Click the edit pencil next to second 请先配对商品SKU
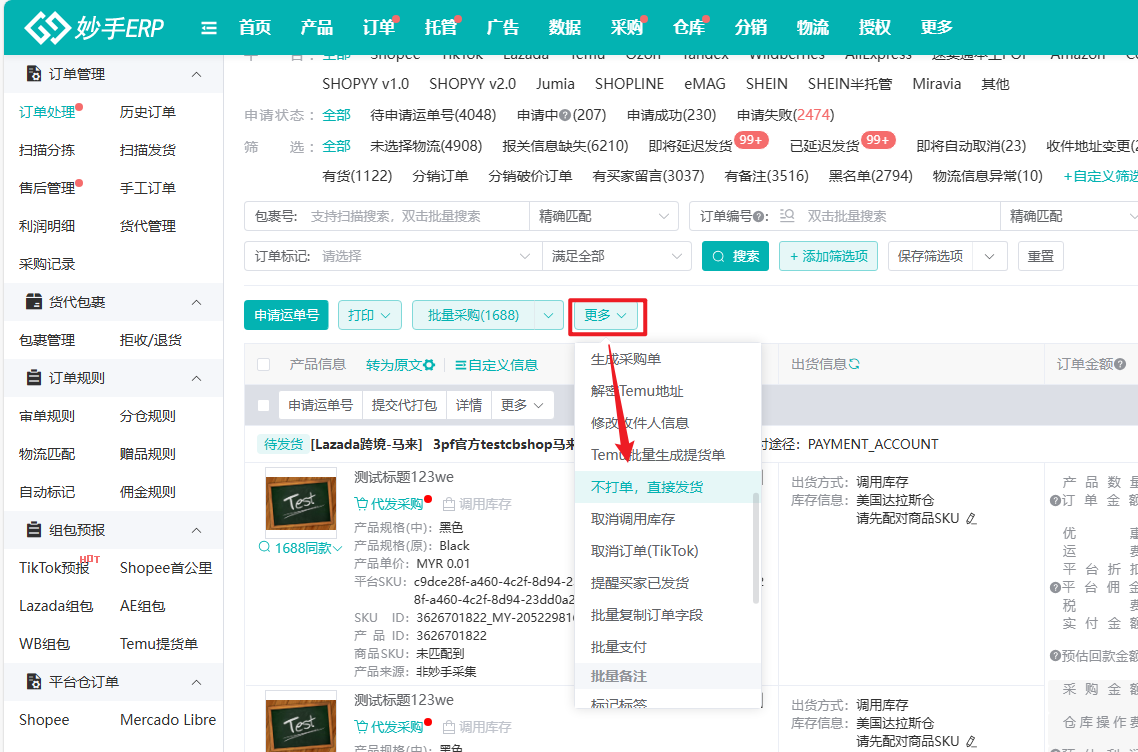The image size is (1138, 752). [x=972, y=741]
